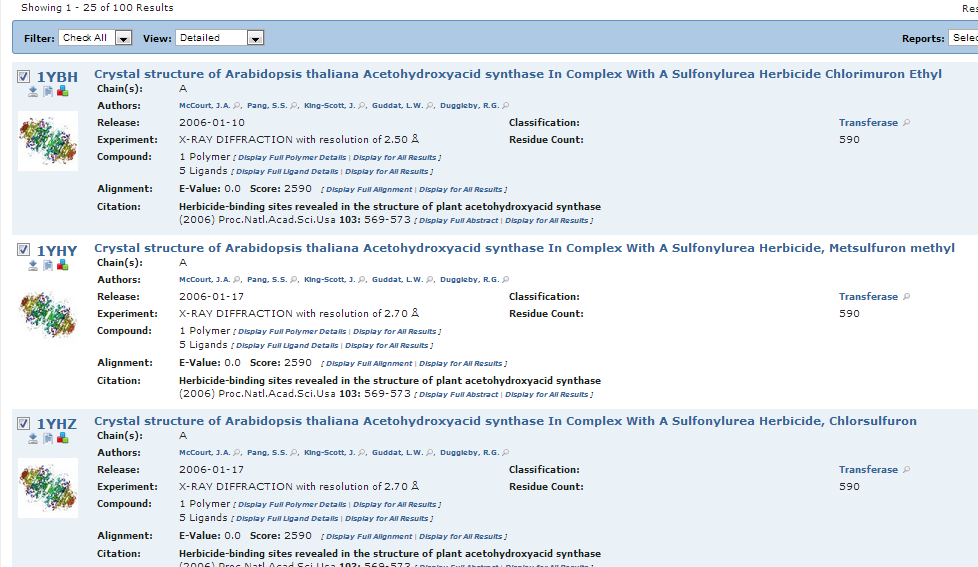This screenshot has height=567, width=978.
Task: Click Display Full Abstract for 1YBH
Action: click(458, 221)
